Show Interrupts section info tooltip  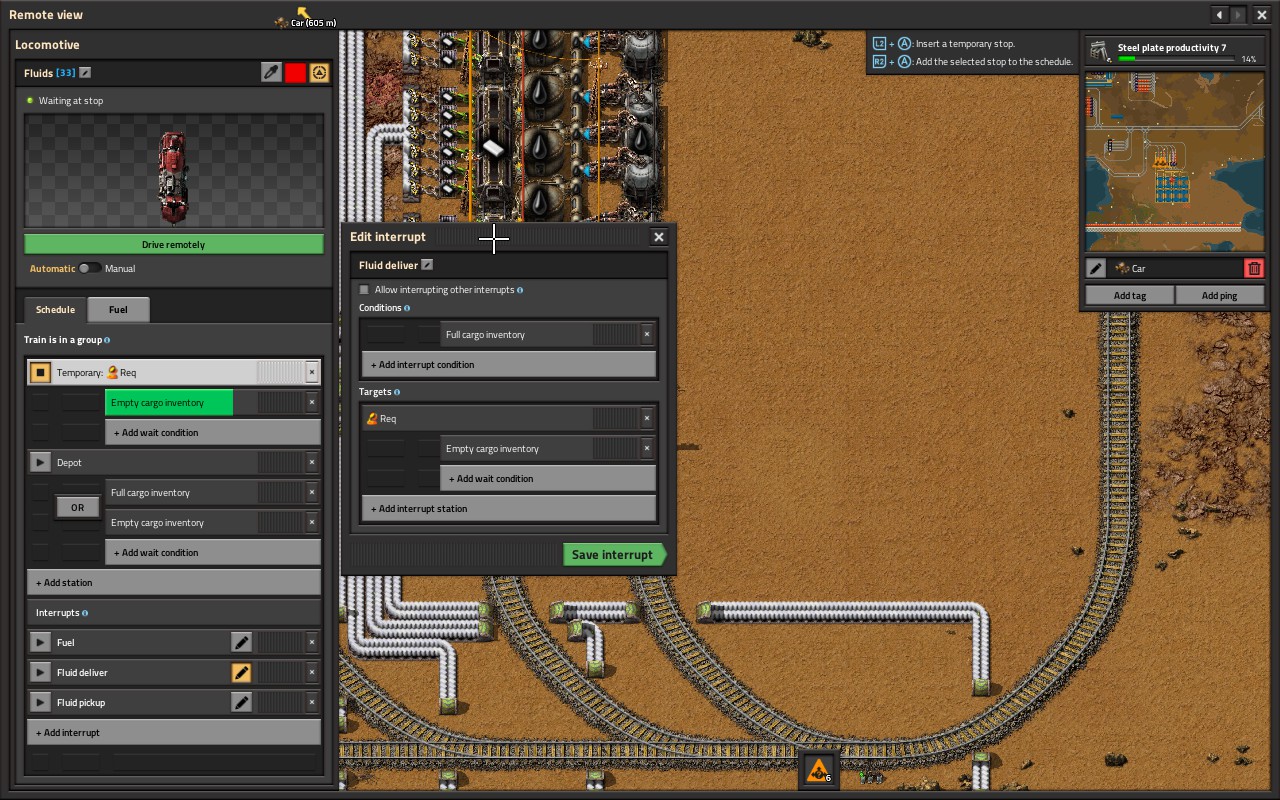tap(84, 613)
